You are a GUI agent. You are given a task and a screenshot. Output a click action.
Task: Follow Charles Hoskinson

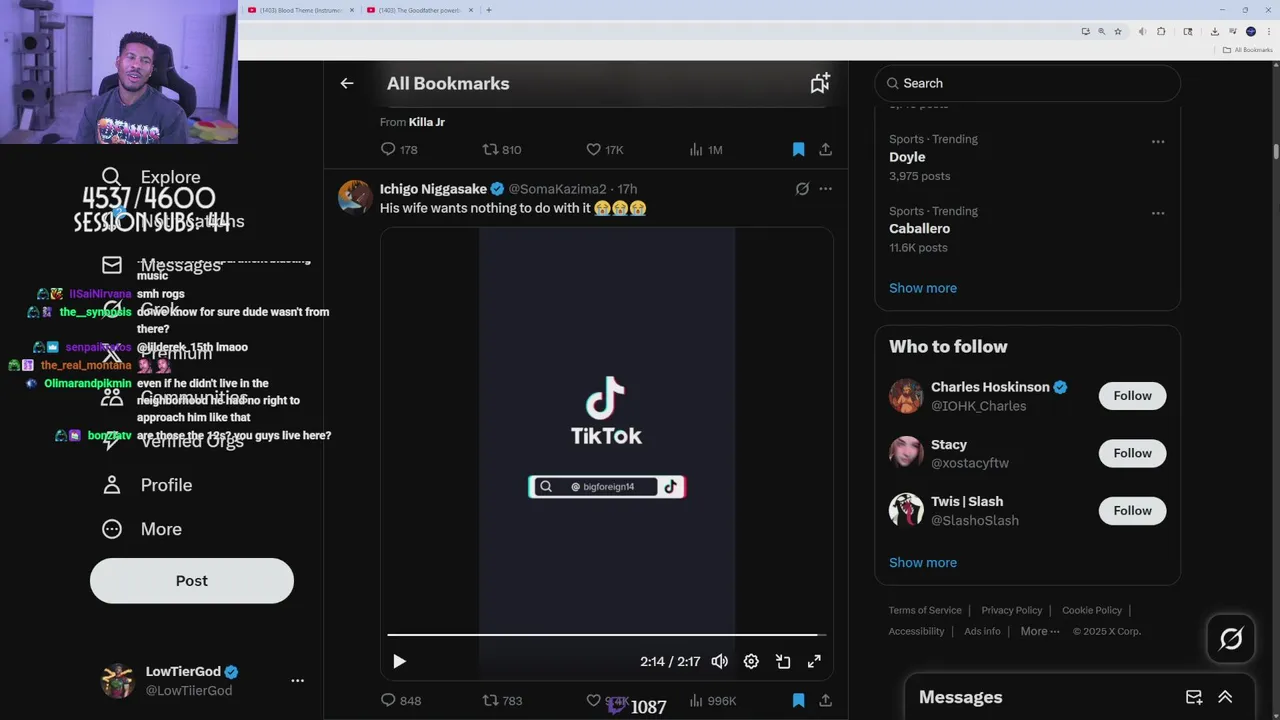[x=1132, y=396]
